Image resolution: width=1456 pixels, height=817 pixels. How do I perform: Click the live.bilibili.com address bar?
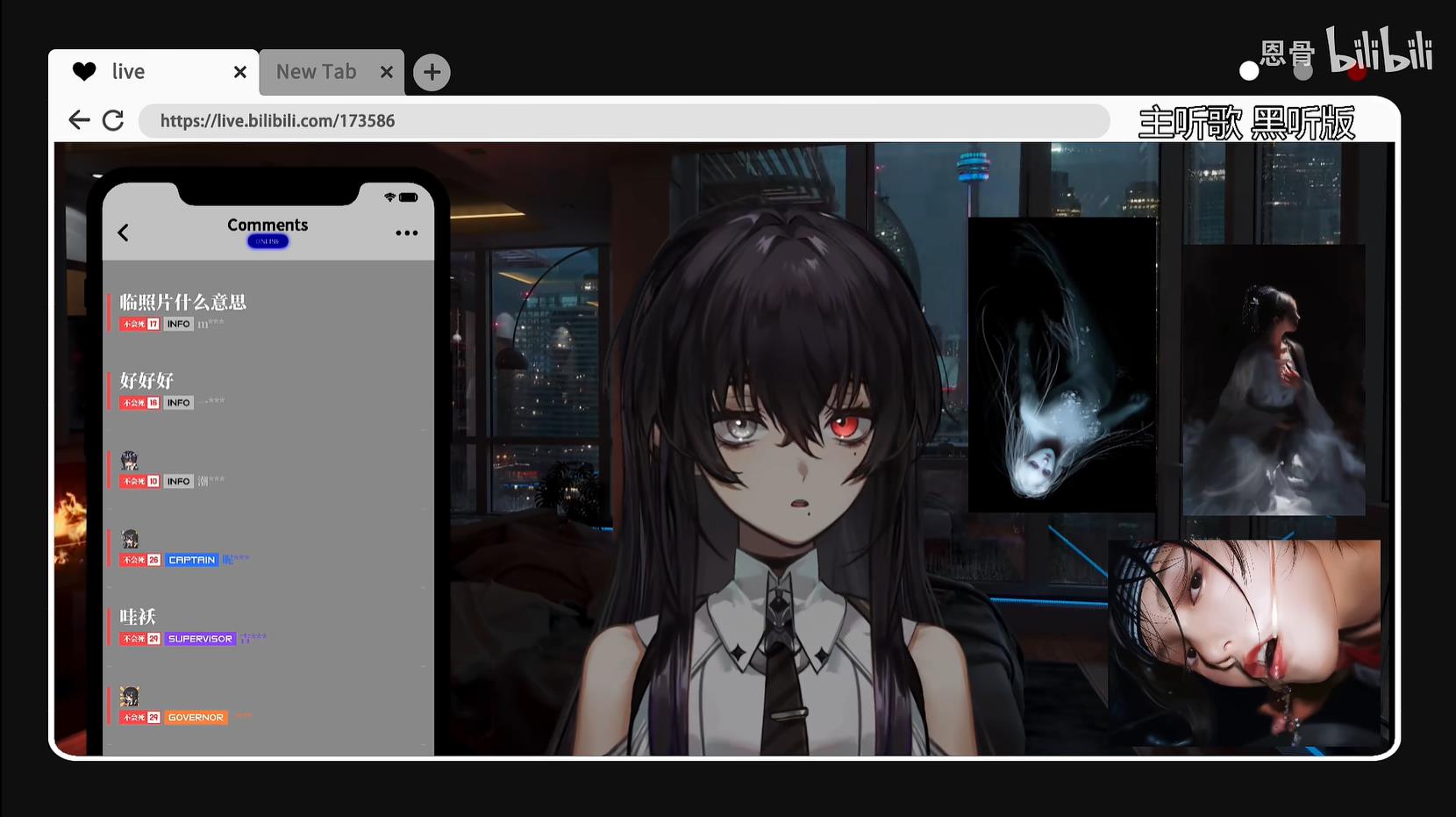click(x=624, y=121)
